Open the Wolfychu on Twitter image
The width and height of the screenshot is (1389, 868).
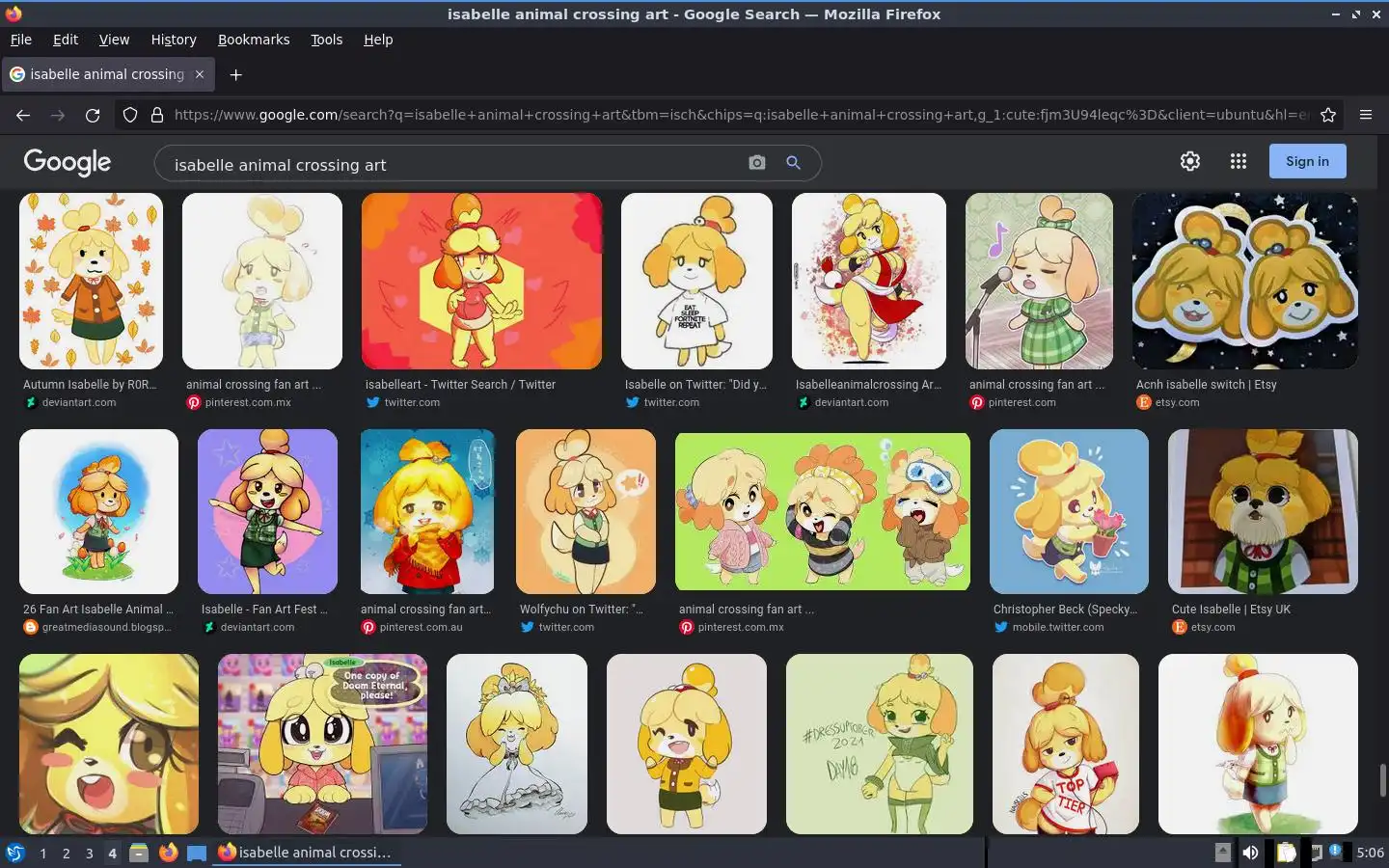(x=586, y=511)
